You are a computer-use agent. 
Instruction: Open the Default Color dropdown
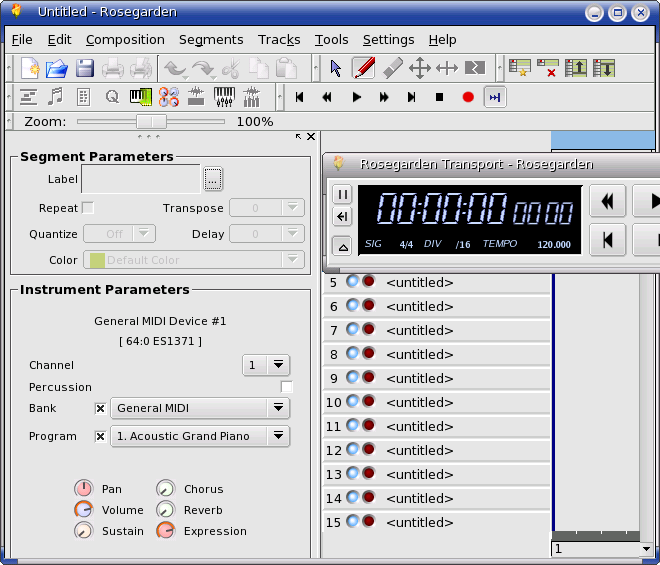coord(194,260)
